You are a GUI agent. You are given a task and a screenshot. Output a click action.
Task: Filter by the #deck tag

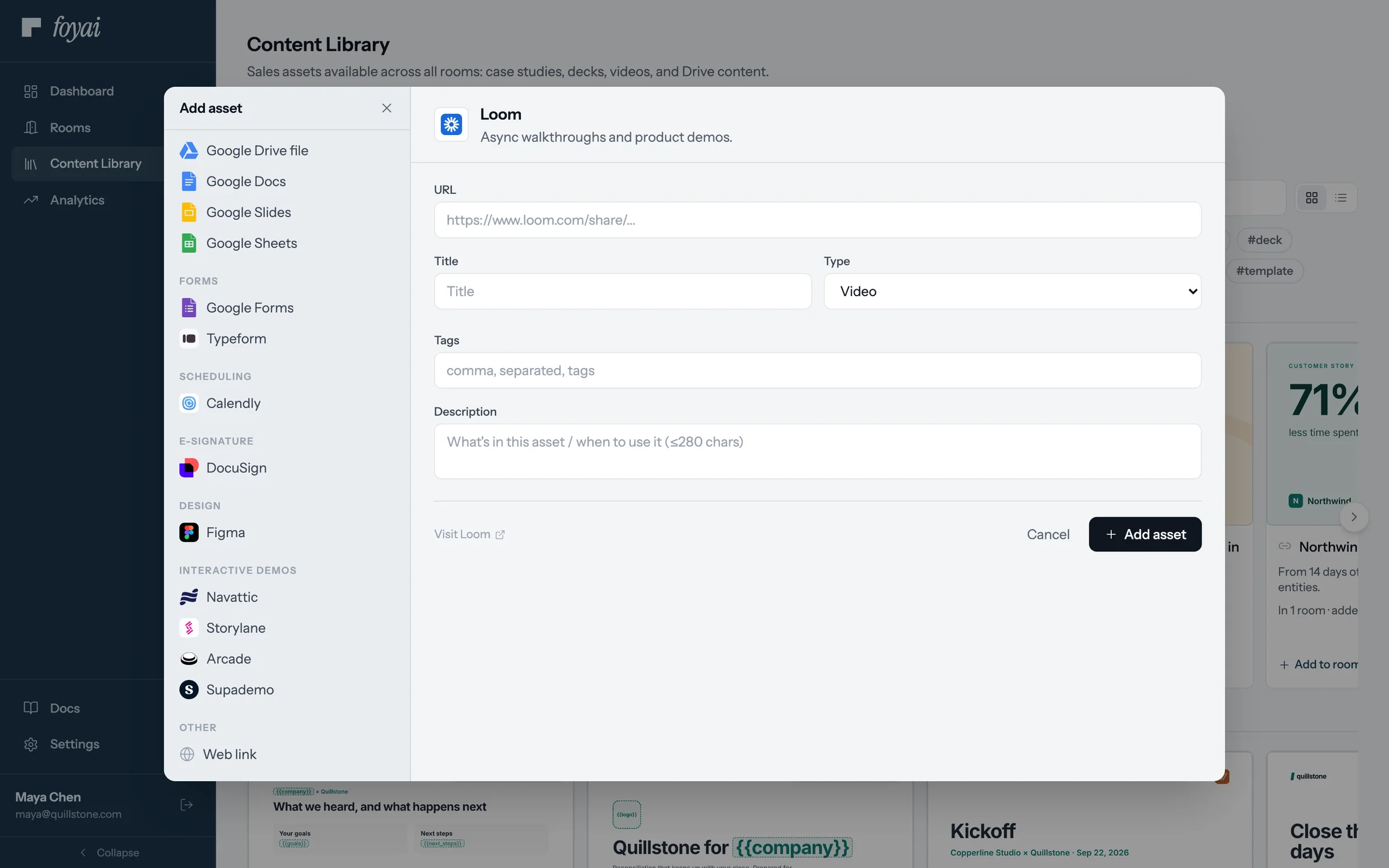[x=1265, y=240]
